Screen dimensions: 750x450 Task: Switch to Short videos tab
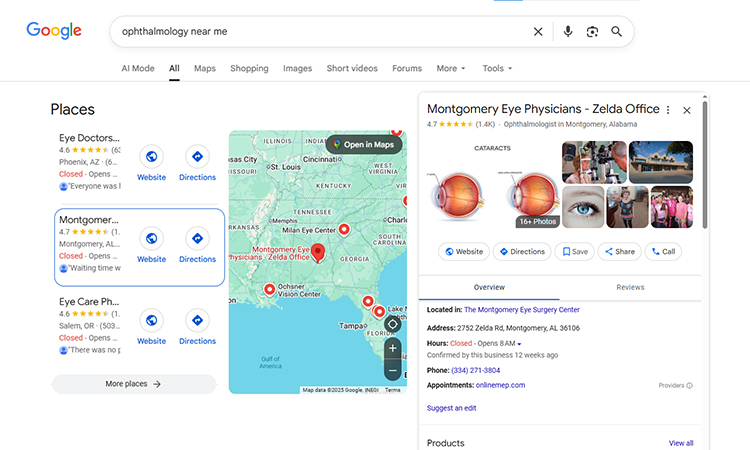tap(352, 68)
